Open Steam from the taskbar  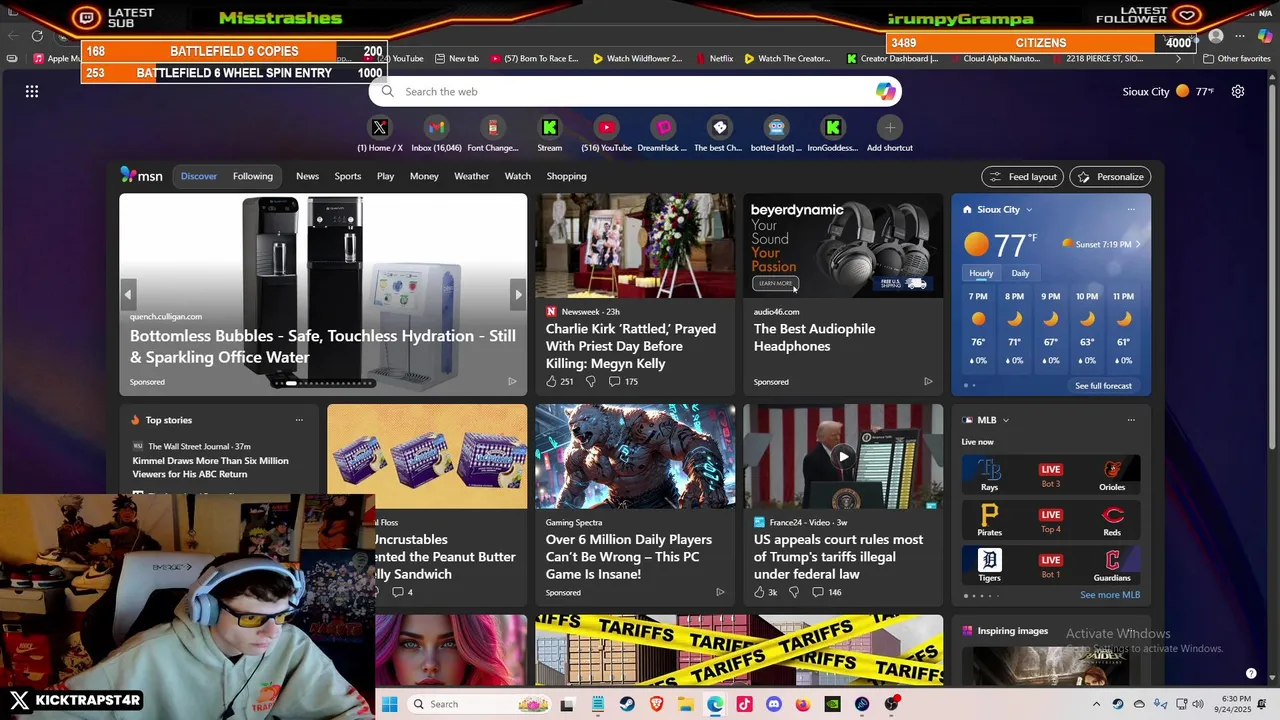point(627,704)
